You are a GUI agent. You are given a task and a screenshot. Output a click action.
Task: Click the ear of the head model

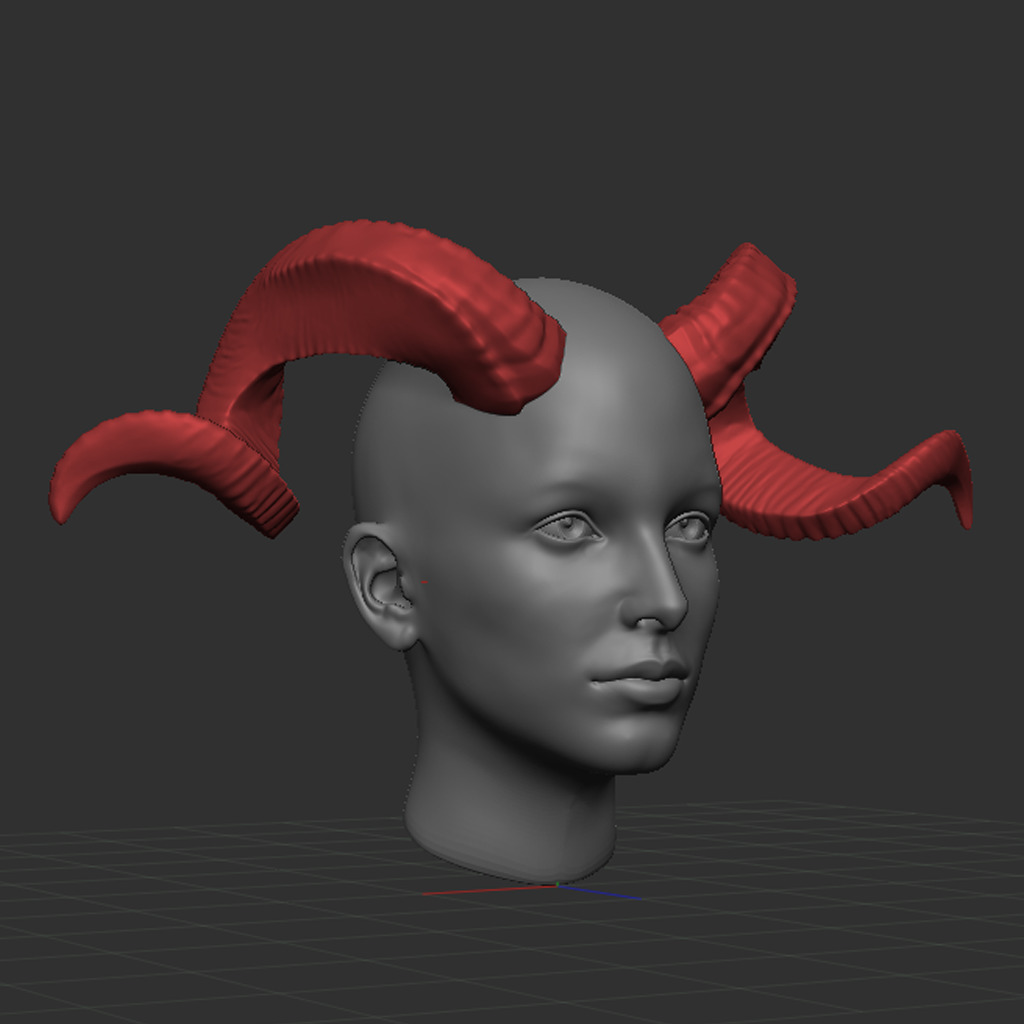pyautogui.click(x=380, y=586)
